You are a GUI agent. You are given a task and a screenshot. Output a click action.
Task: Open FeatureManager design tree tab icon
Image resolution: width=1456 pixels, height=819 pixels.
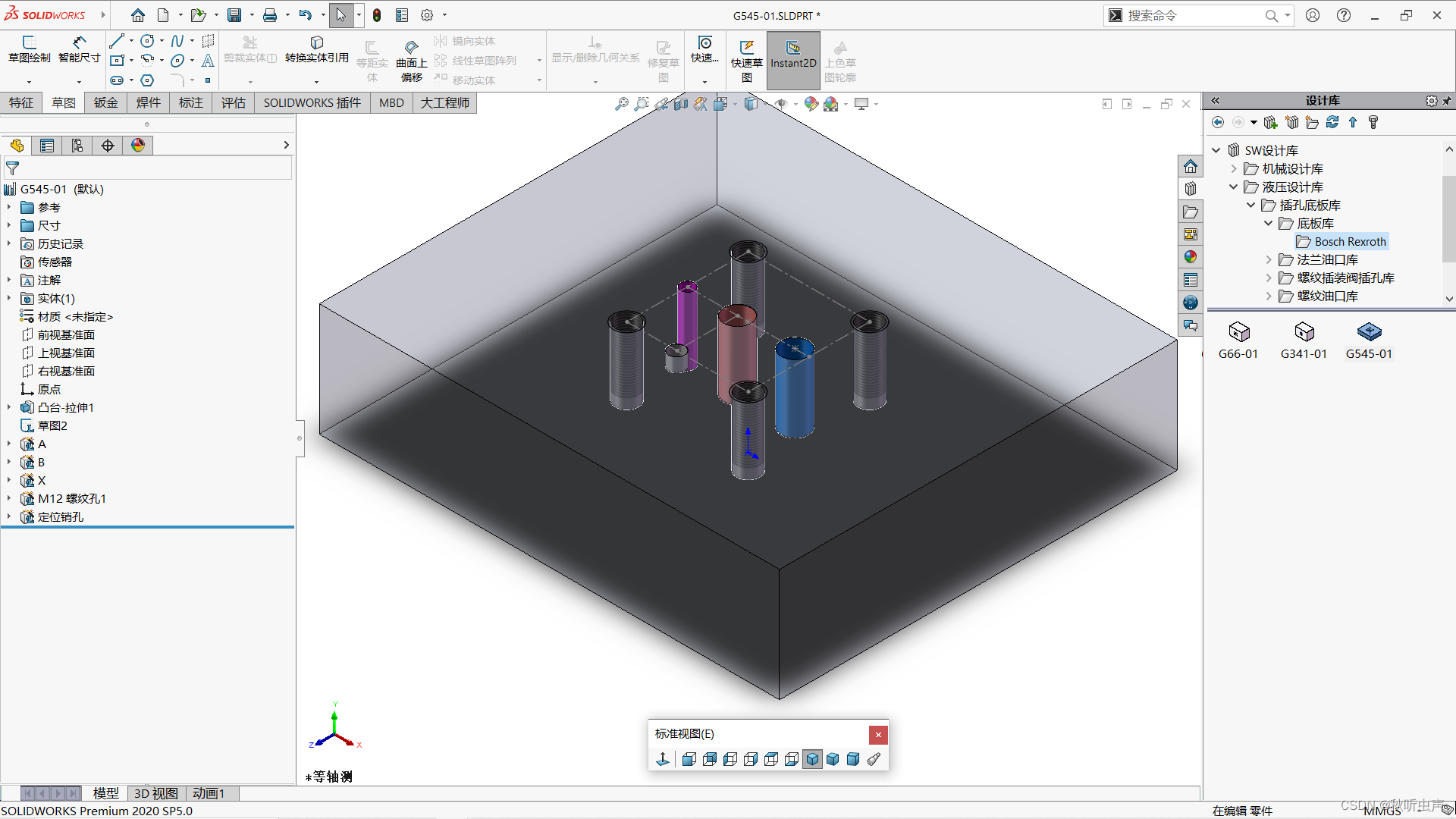(17, 146)
